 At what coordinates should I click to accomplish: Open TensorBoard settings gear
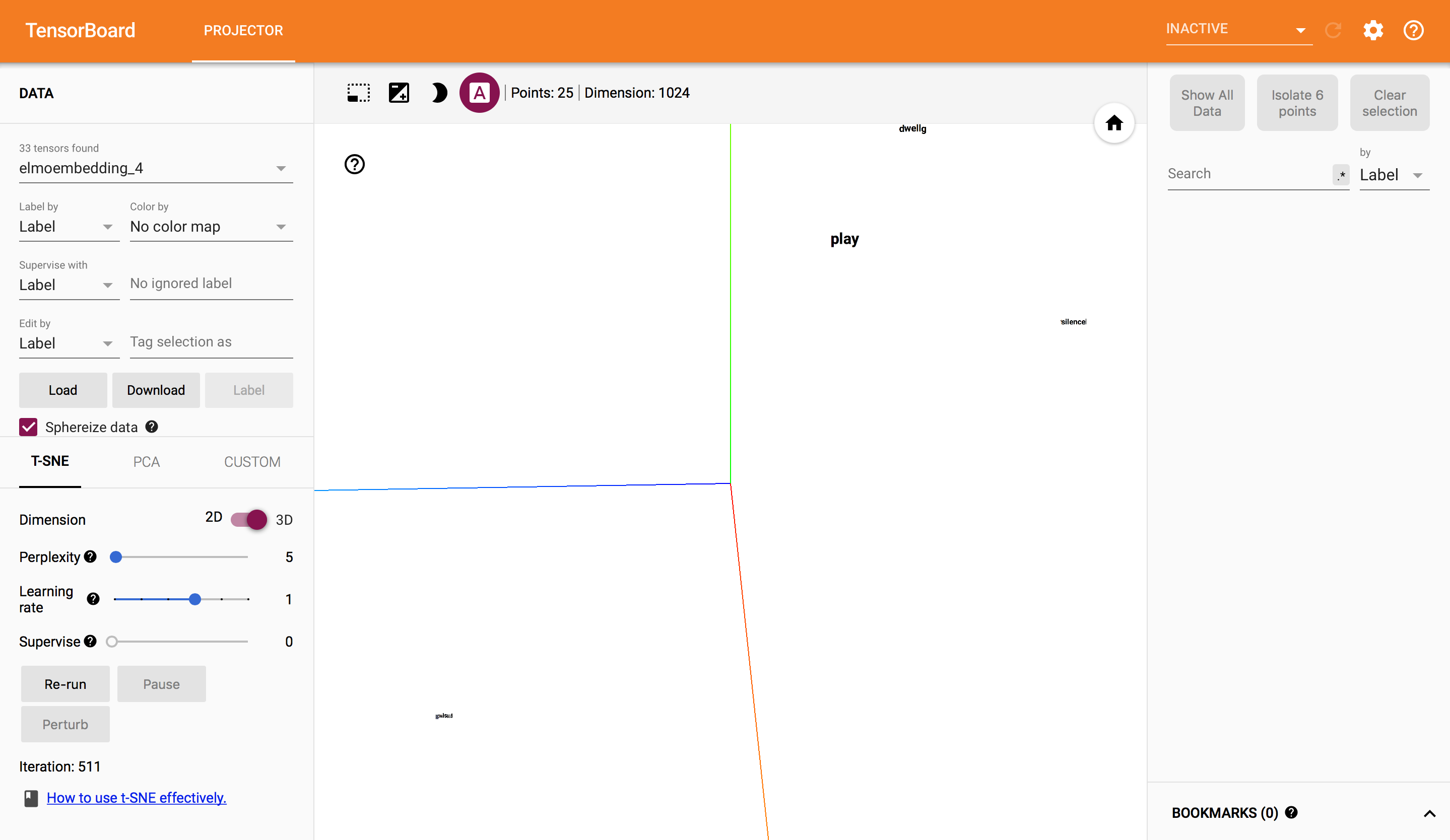(1373, 30)
